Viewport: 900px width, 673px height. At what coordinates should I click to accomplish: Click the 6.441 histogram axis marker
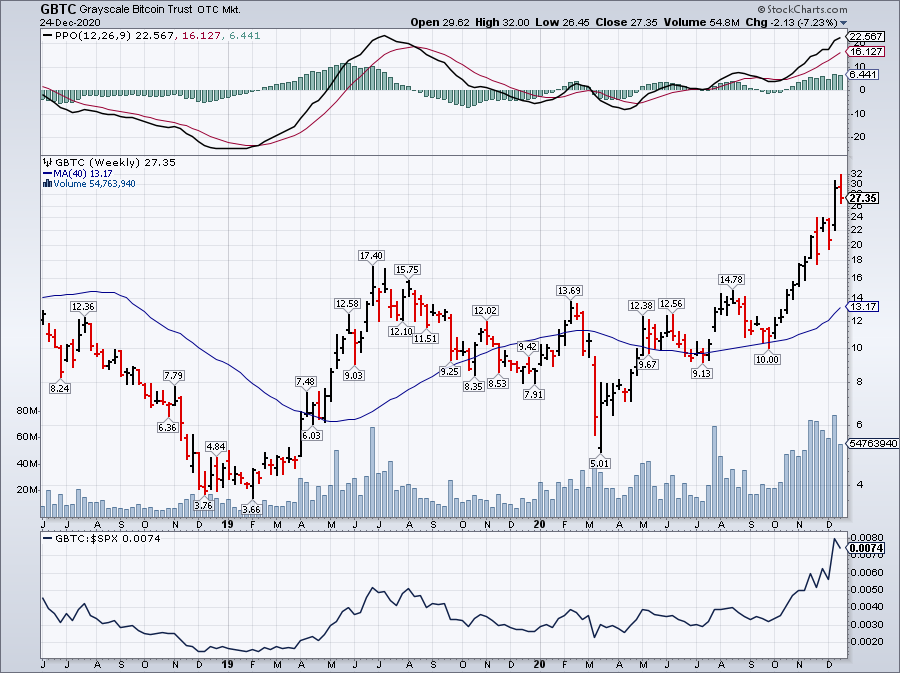(863, 75)
